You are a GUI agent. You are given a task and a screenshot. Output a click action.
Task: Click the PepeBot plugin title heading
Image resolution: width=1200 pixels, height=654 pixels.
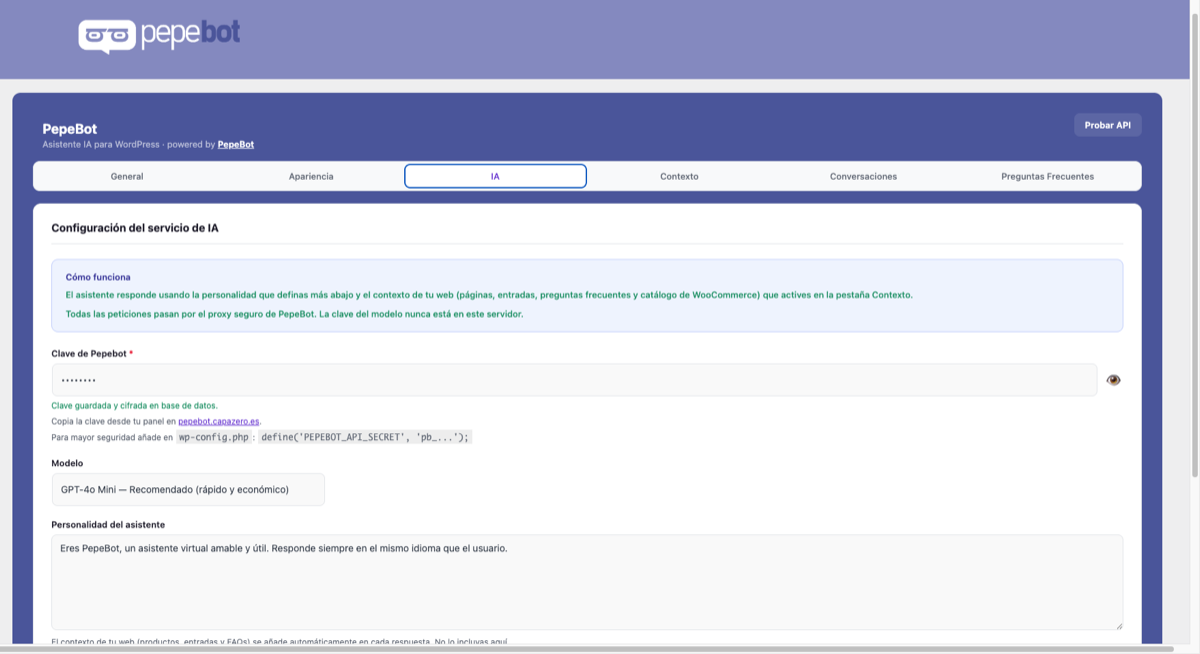70,129
